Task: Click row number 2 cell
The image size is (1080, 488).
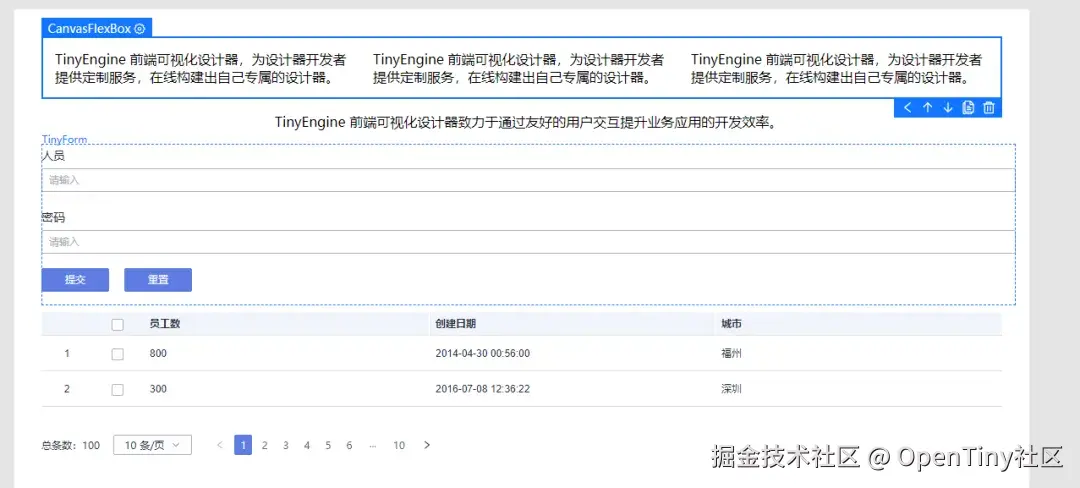Action: pos(67,390)
